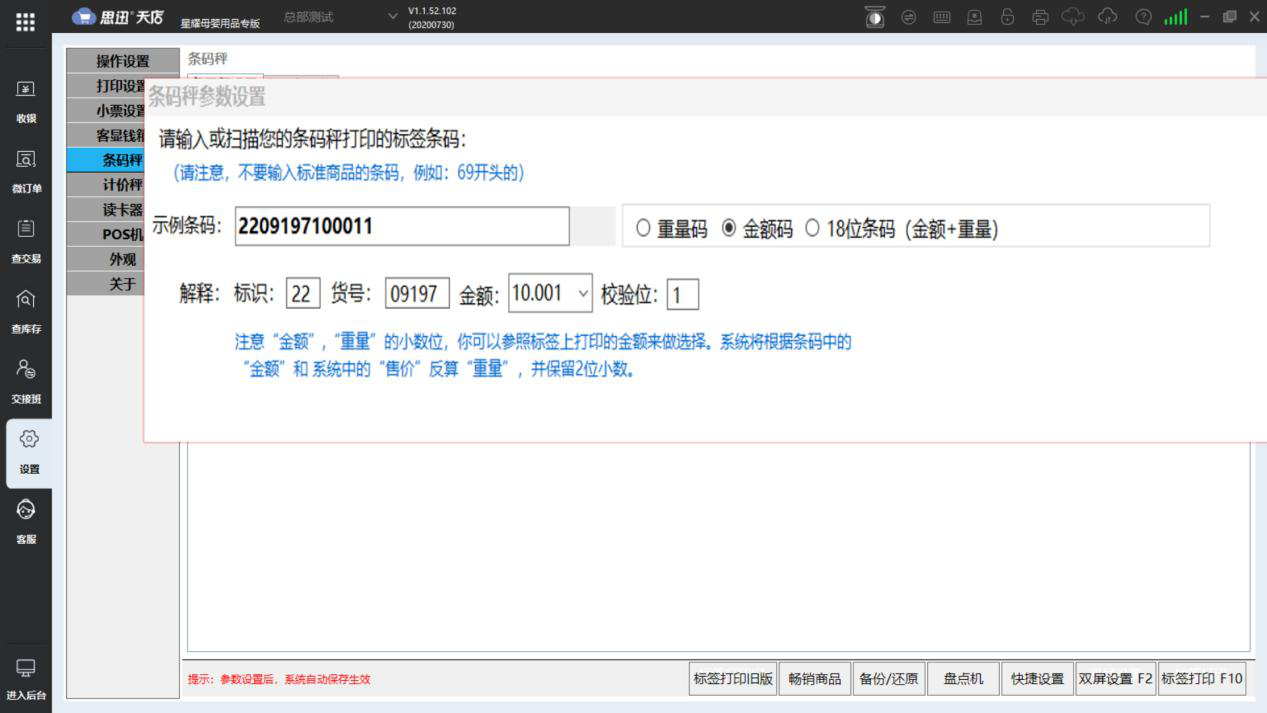Click the lock icon in the title bar
1267x713 pixels.
[x=1007, y=17]
